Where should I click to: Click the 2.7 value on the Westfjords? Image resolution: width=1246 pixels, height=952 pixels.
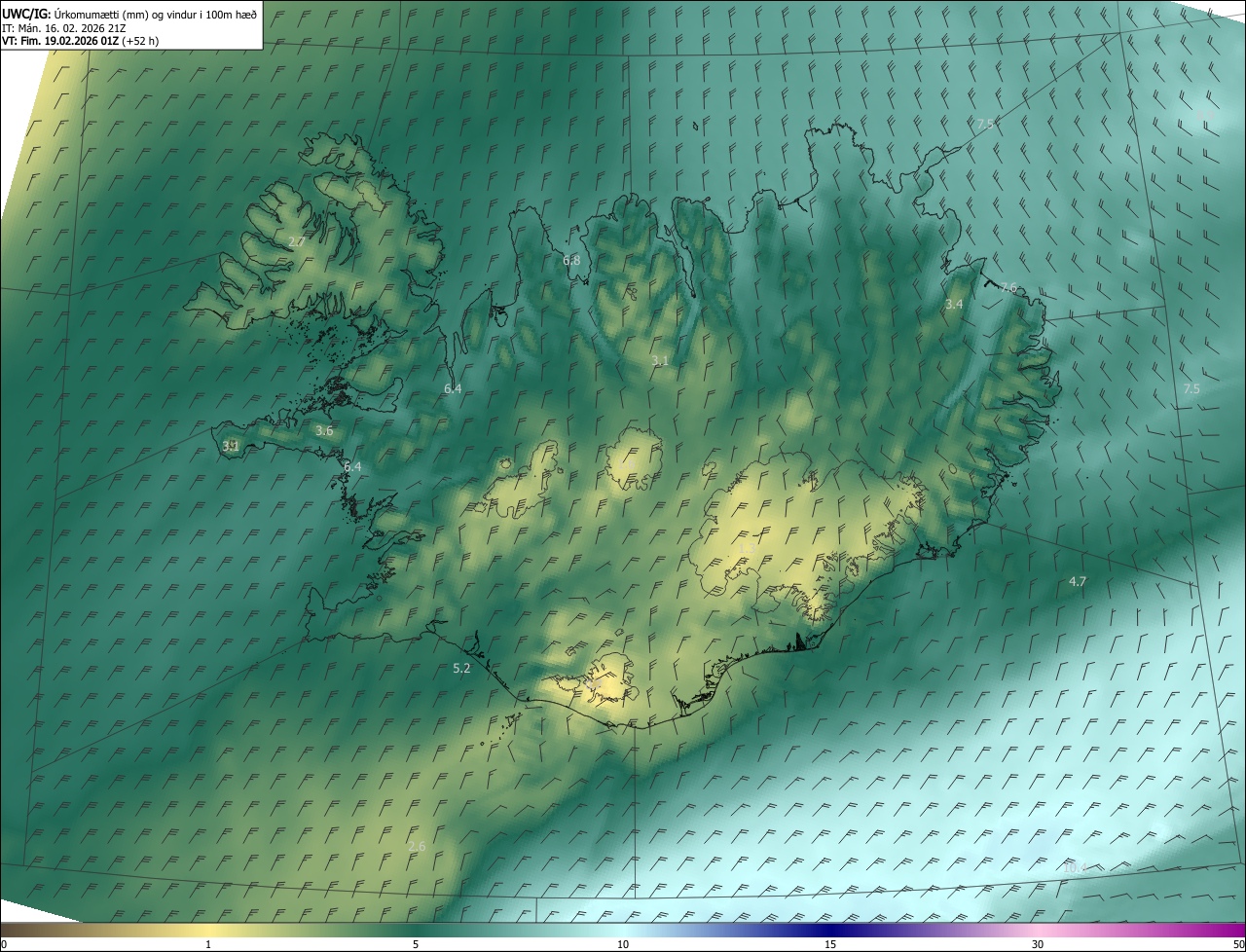297,240
